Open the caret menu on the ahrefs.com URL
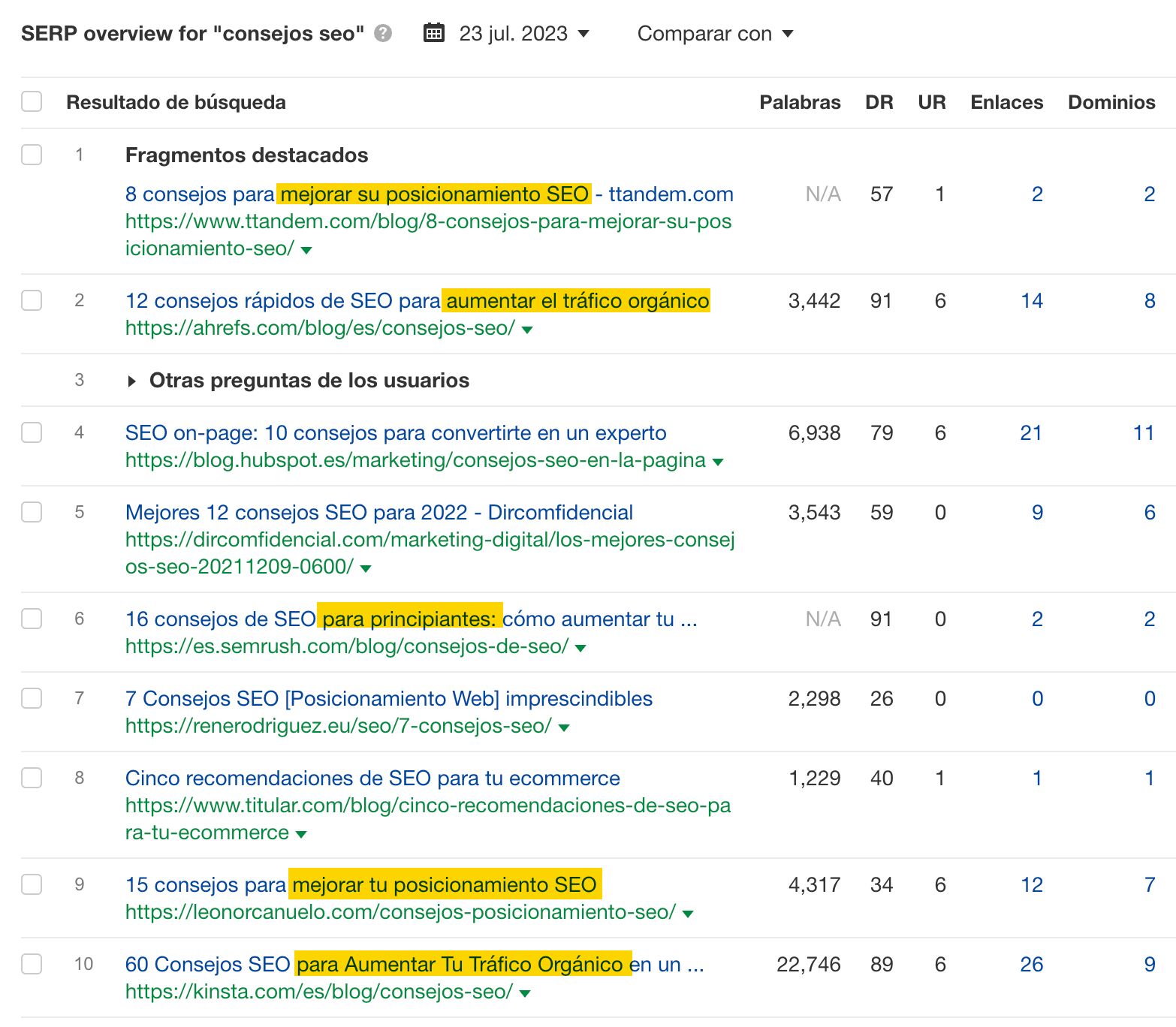This screenshot has height=1027, width=1176. coord(526,329)
